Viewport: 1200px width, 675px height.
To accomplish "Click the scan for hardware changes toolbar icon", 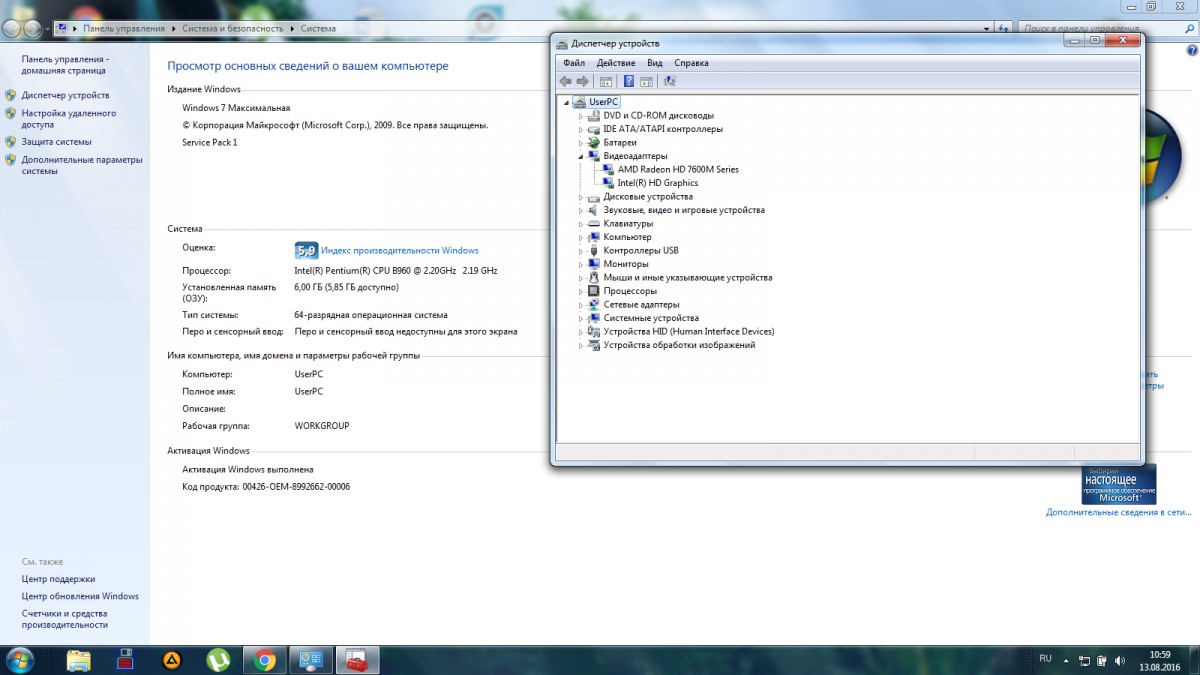I will point(669,81).
